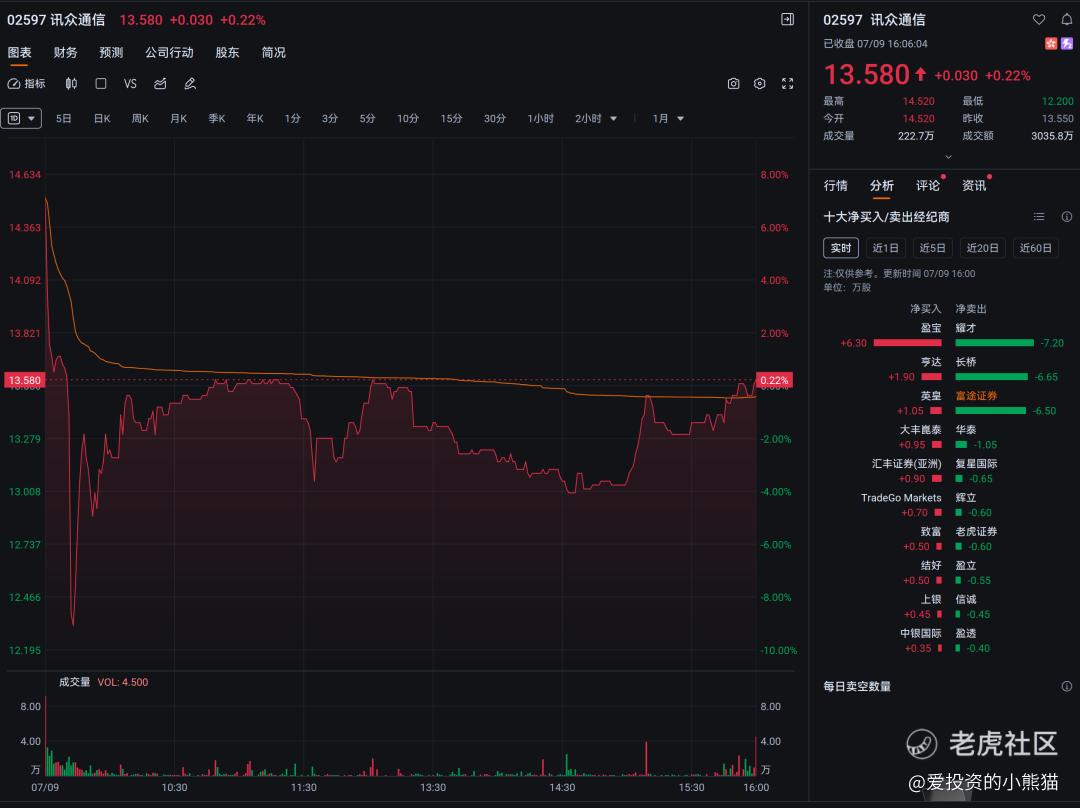Screen dimensions: 1080x808
Task: Select the 周K timeframe
Action: point(141,118)
